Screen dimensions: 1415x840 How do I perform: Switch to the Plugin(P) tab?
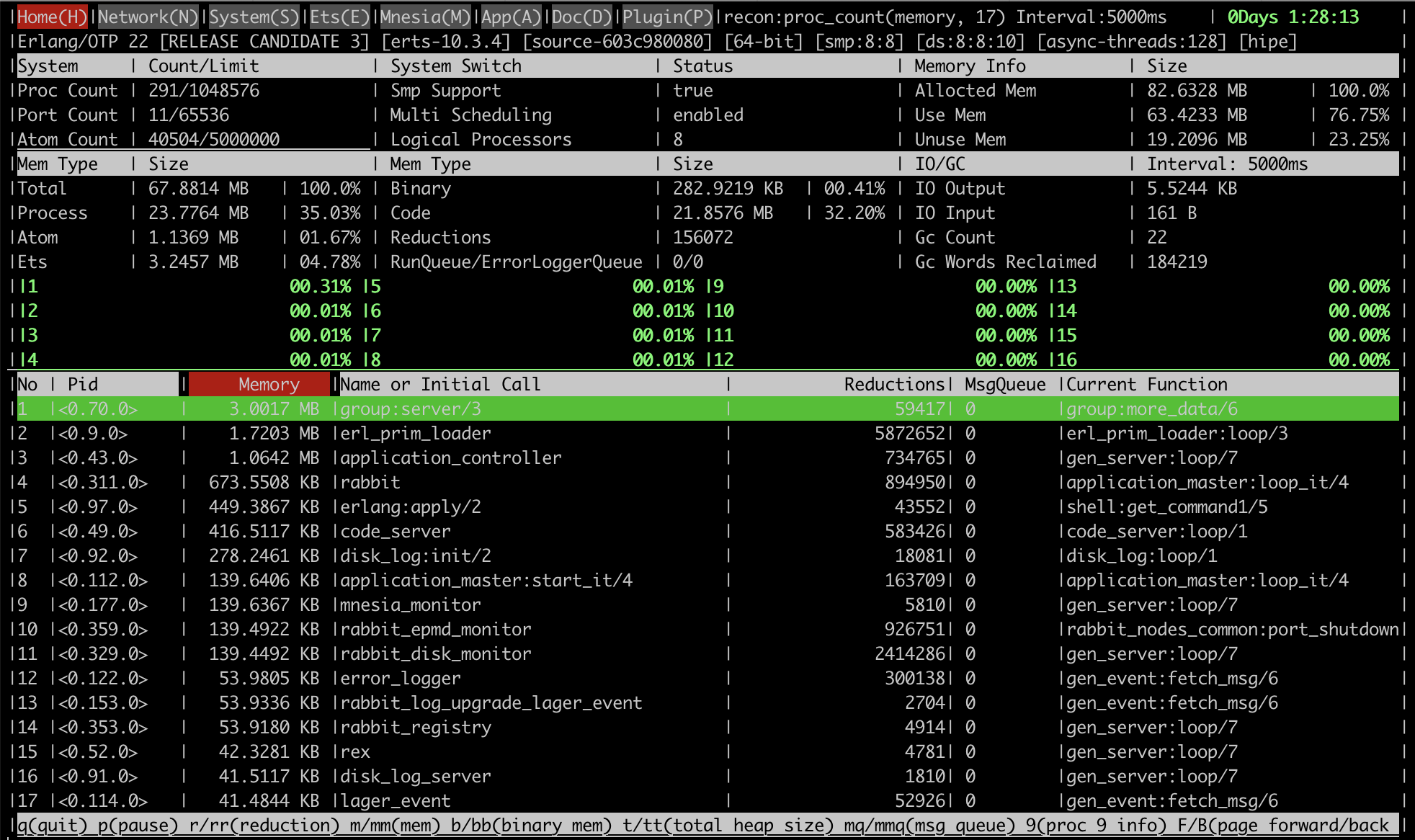coord(666,17)
